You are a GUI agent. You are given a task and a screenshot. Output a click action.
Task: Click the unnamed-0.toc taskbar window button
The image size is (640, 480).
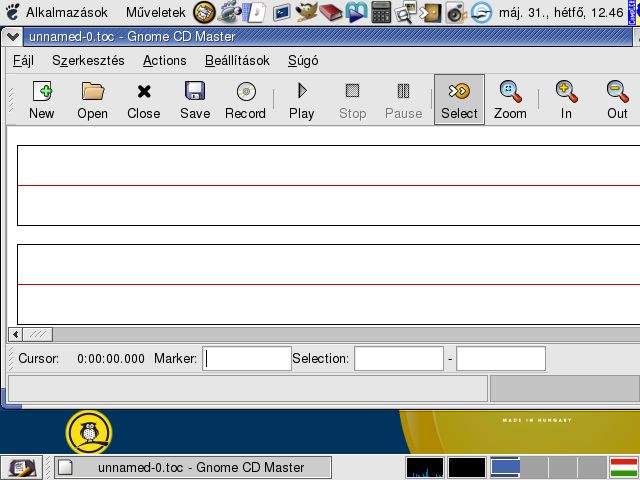193,467
